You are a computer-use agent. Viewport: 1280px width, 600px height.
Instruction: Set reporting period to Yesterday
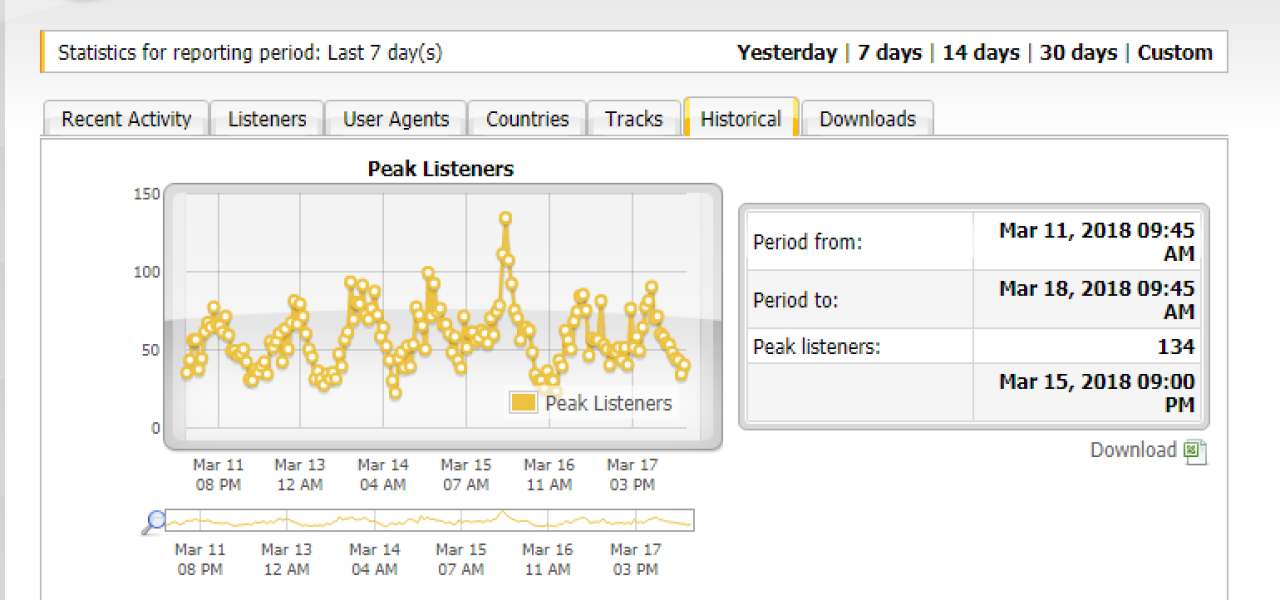tap(786, 53)
